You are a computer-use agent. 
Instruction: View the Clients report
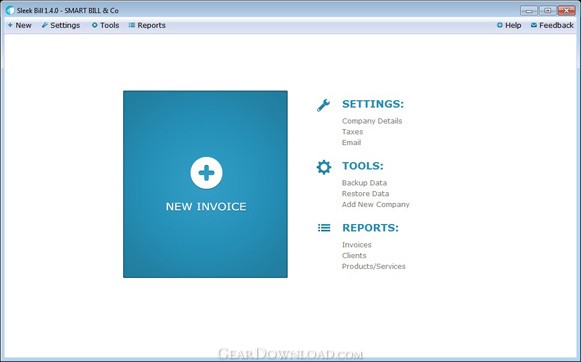click(354, 256)
